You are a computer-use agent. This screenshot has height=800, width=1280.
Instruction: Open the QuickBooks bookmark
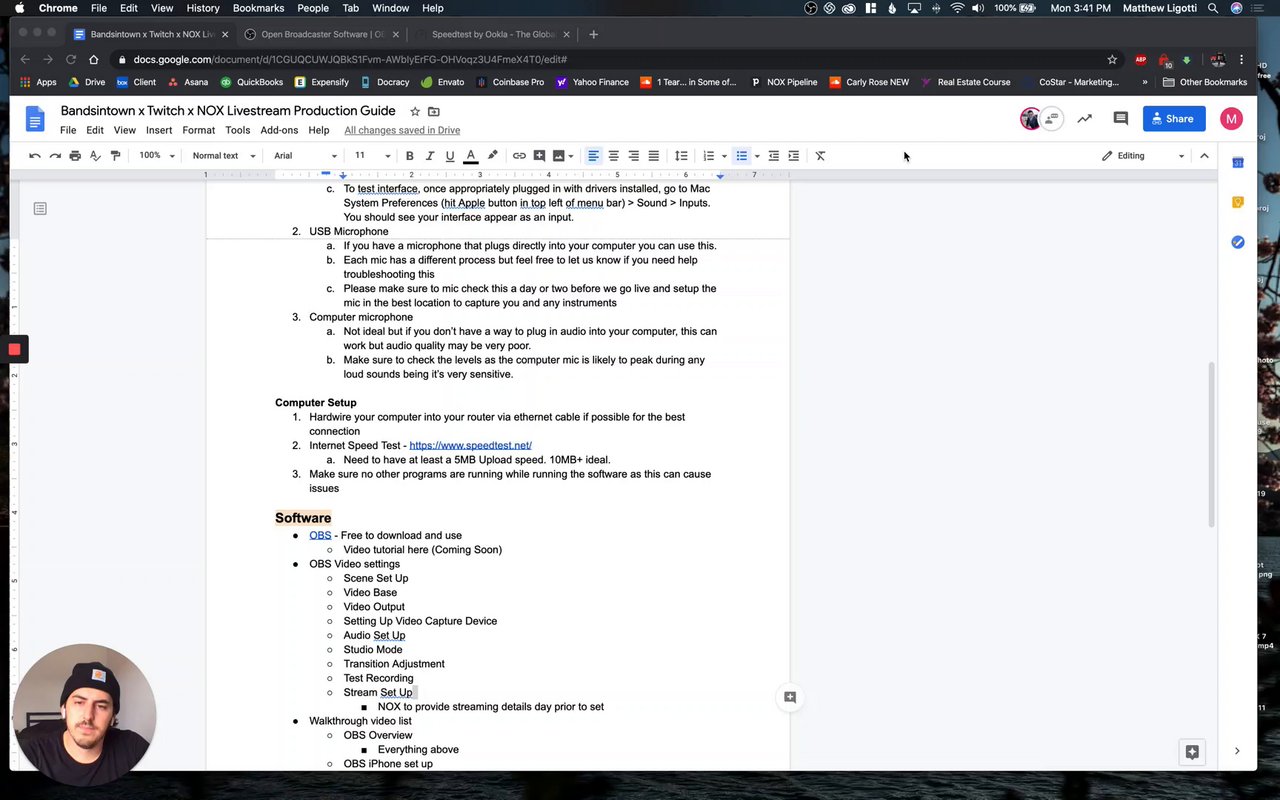tap(252, 82)
